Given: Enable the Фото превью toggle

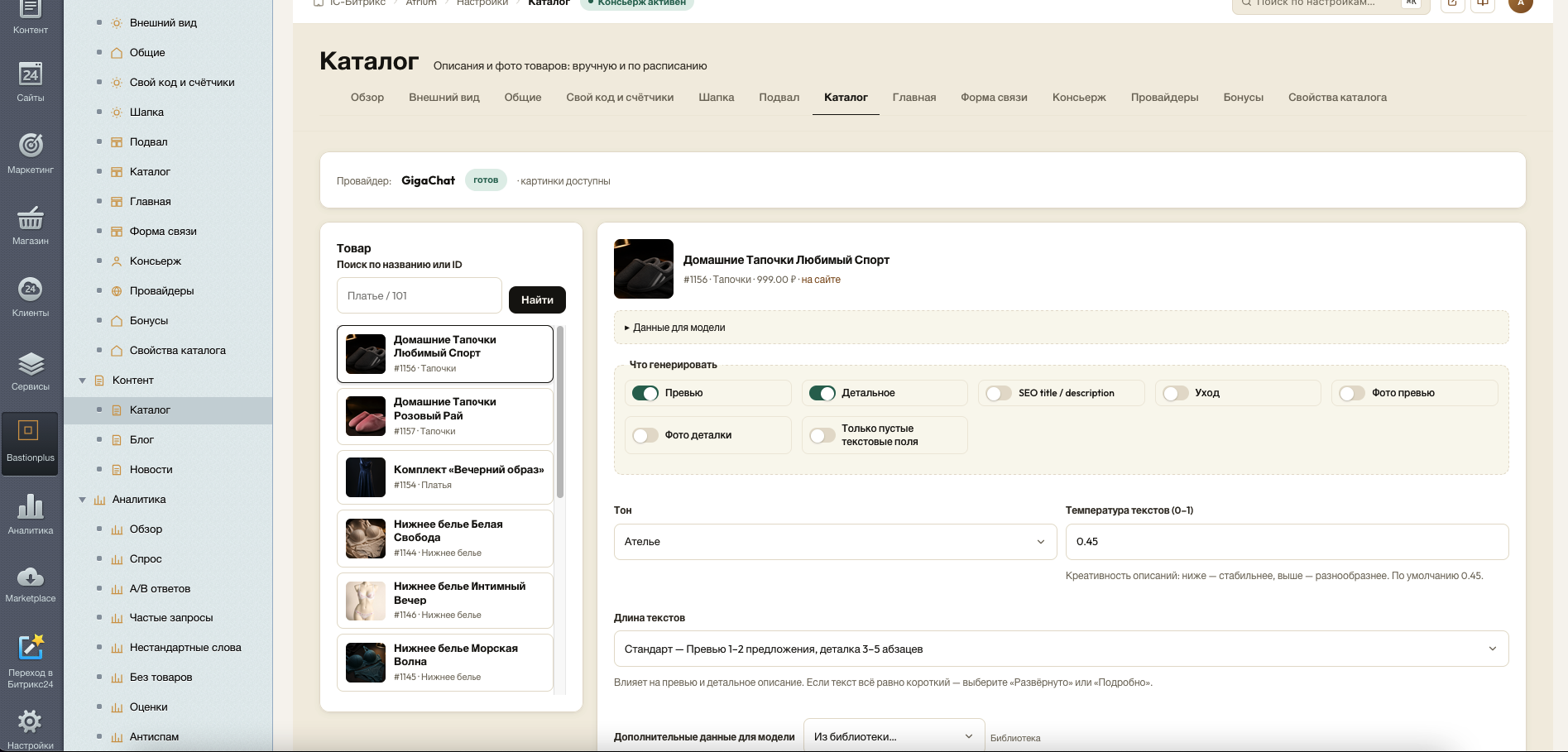Looking at the screenshot, I should point(1352,393).
